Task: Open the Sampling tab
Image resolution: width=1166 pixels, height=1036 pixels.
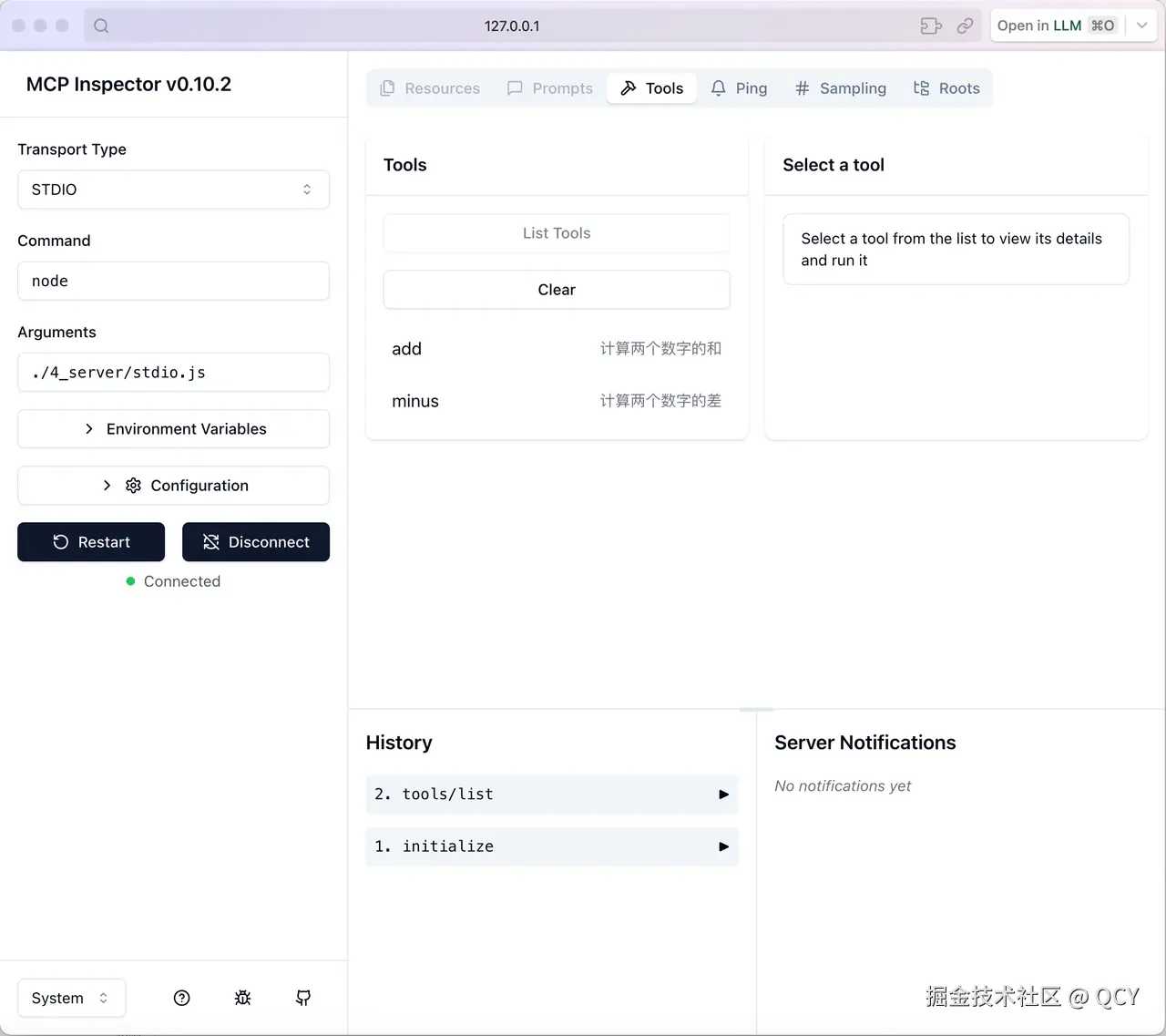Action: click(x=840, y=88)
